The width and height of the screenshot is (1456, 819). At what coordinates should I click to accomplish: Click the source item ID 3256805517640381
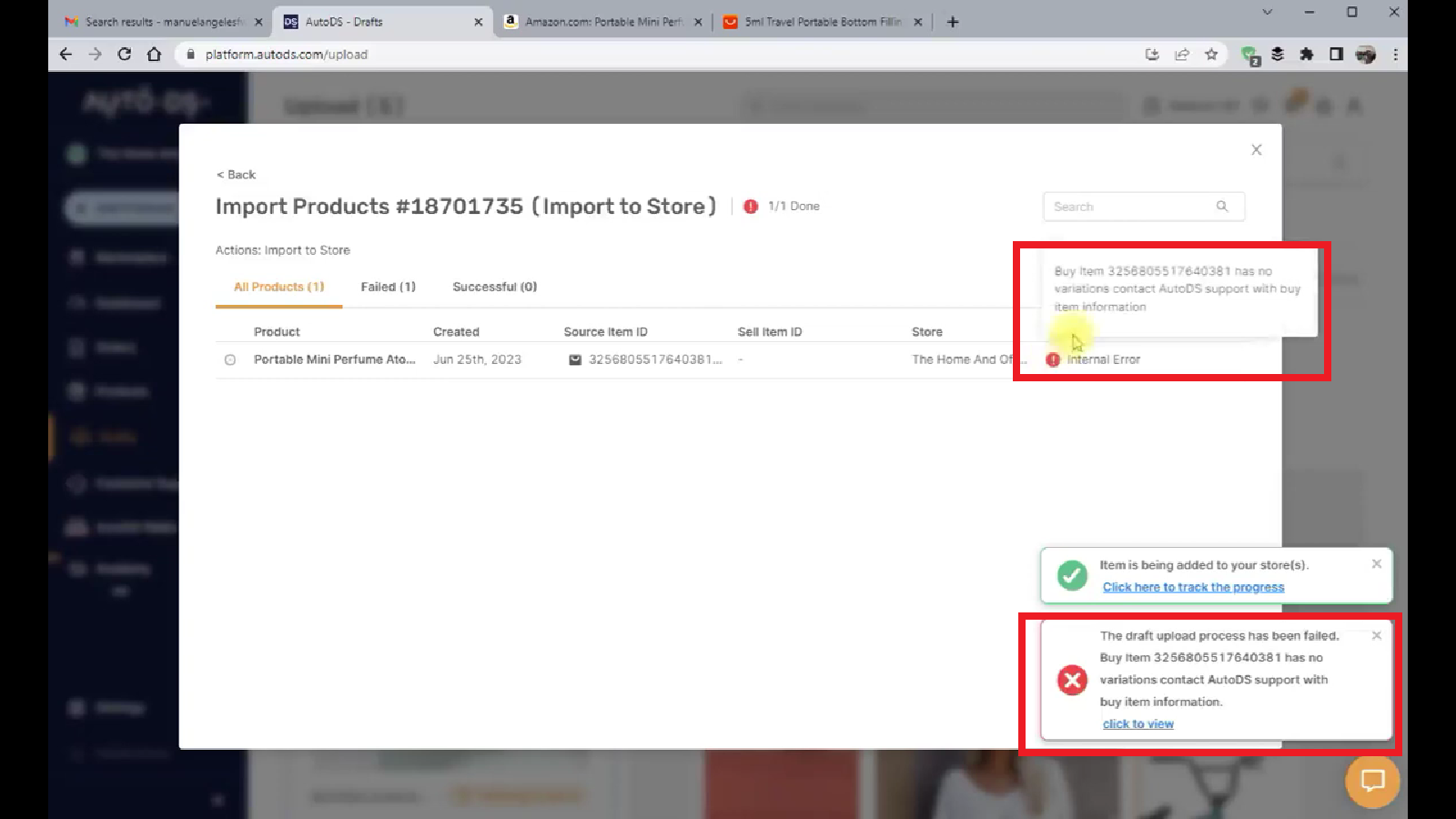pyautogui.click(x=655, y=359)
